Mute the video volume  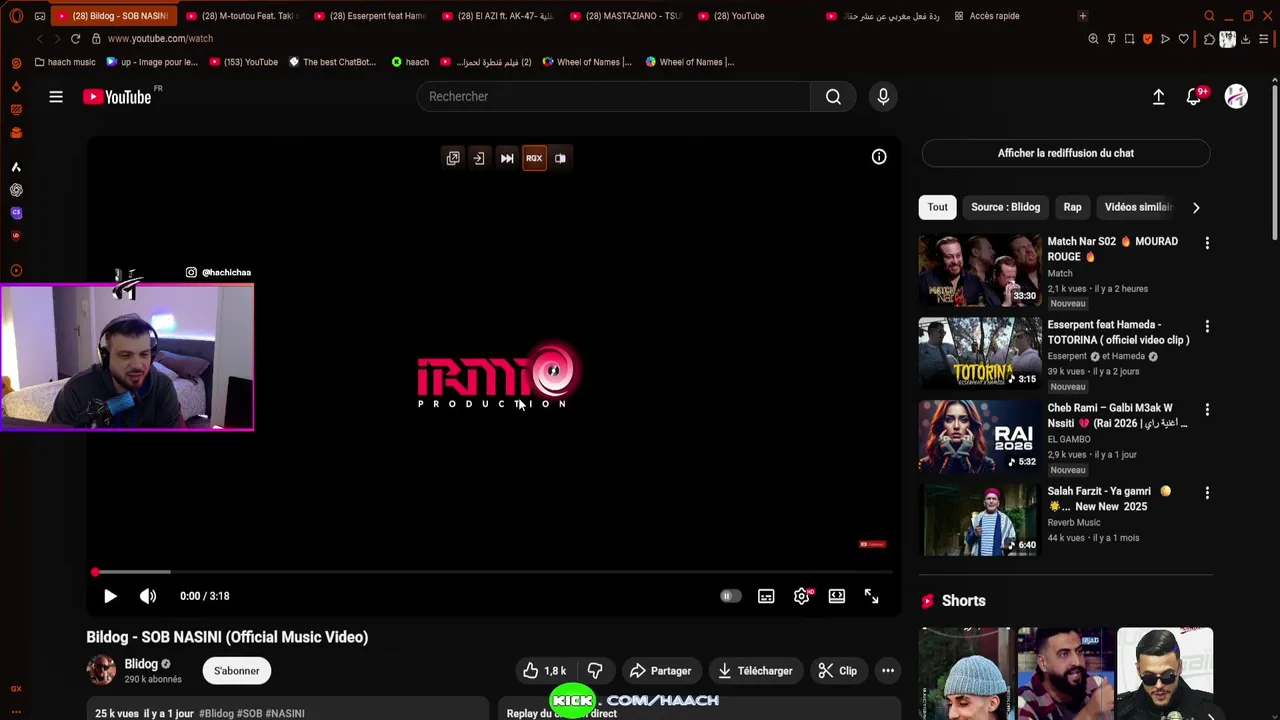coord(148,596)
